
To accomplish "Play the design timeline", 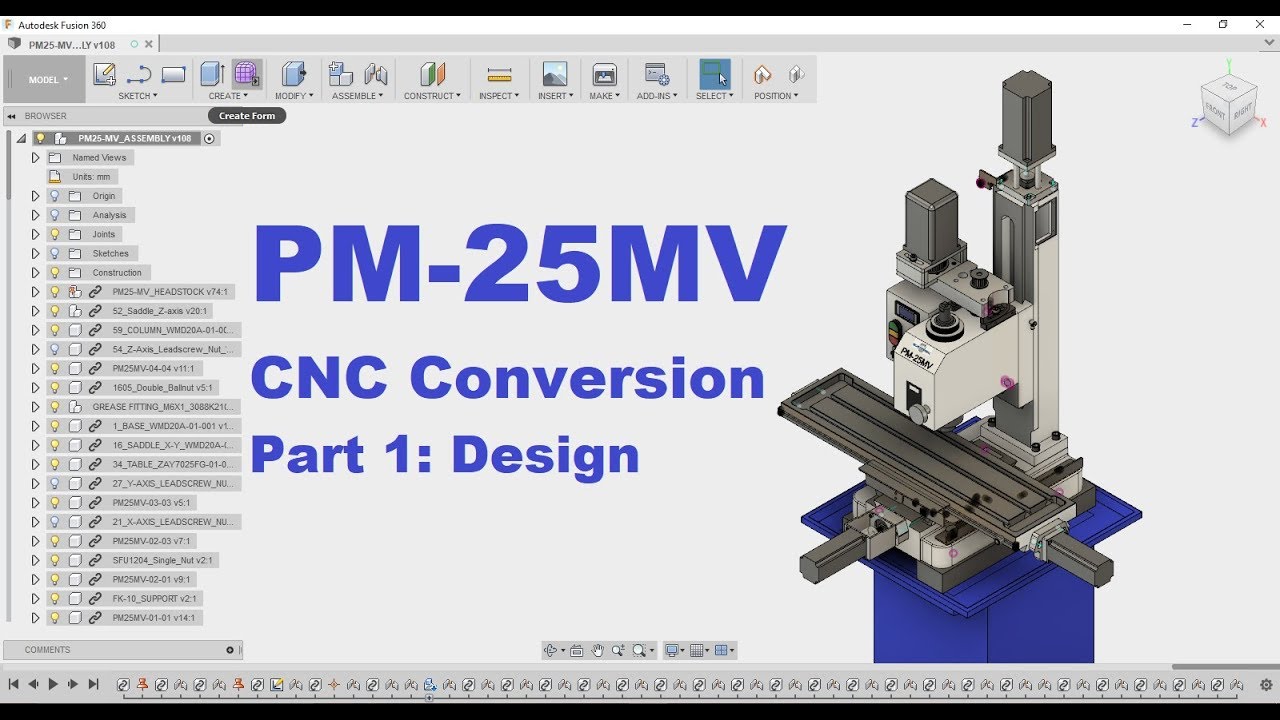I will click(x=53, y=685).
